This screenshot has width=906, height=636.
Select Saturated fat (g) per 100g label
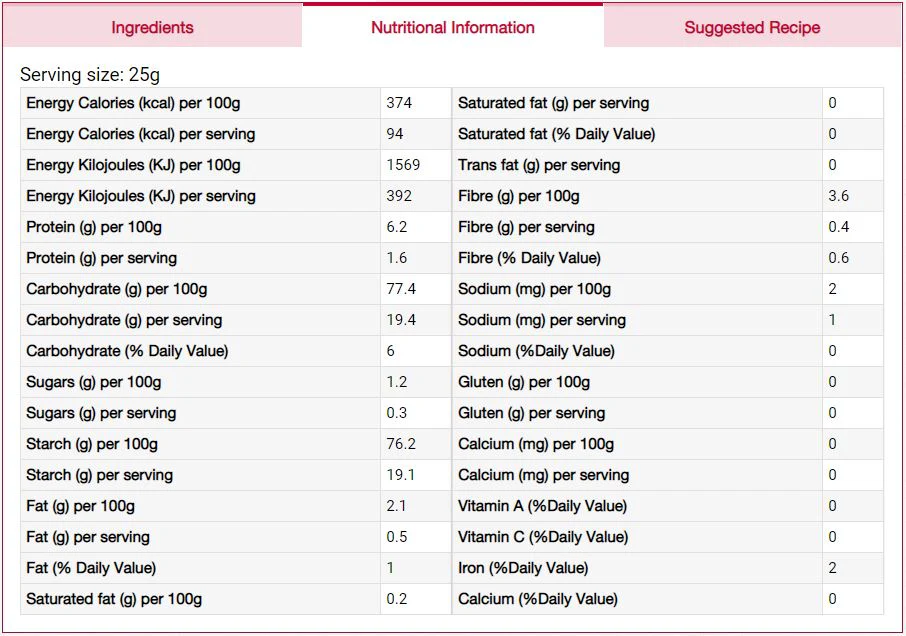(114, 599)
